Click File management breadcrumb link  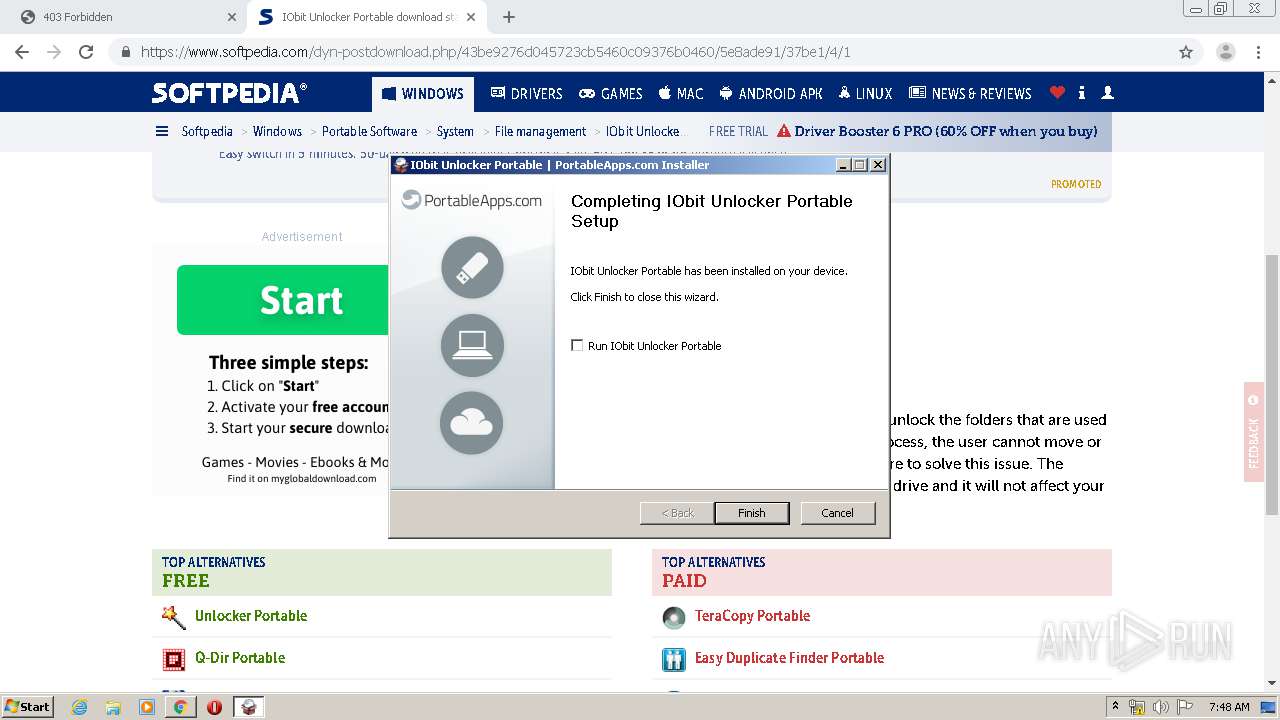click(540, 131)
